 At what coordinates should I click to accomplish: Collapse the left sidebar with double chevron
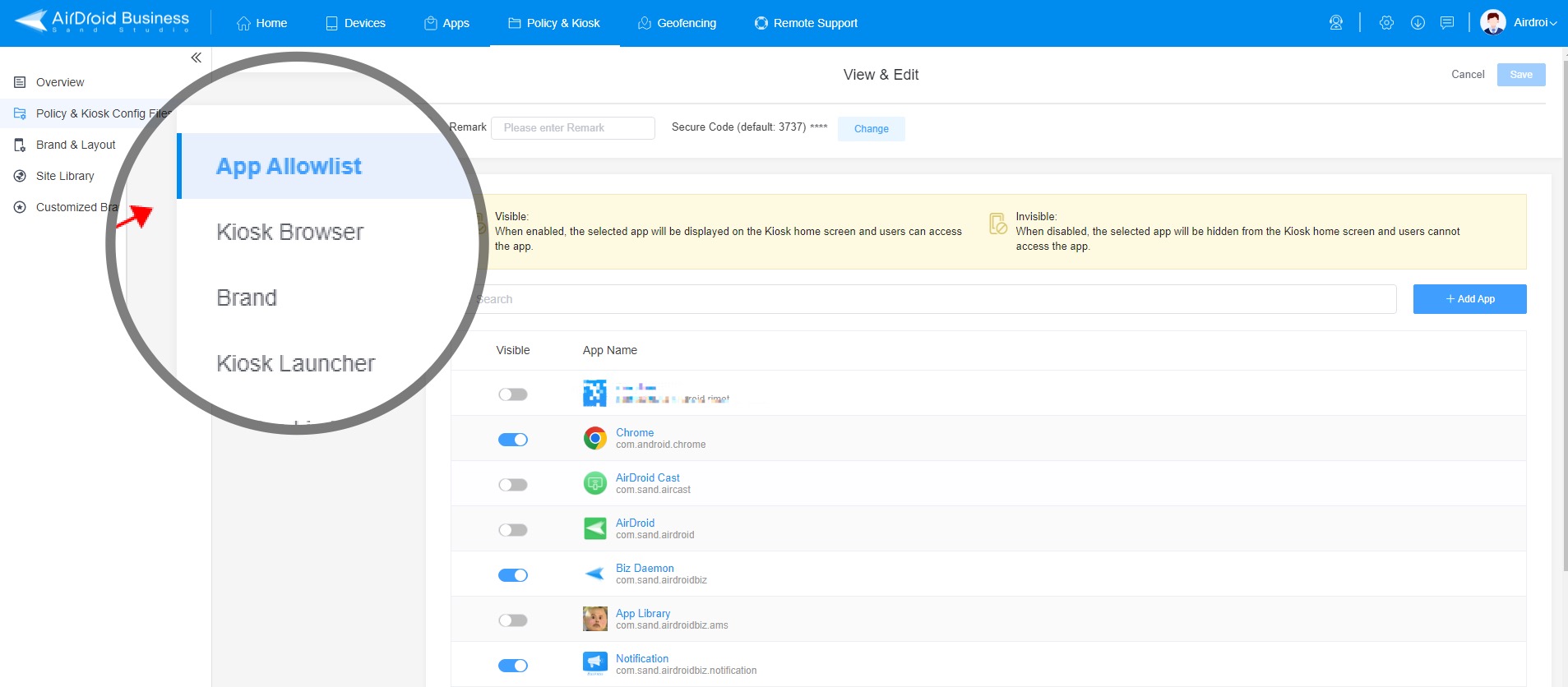pos(196,58)
